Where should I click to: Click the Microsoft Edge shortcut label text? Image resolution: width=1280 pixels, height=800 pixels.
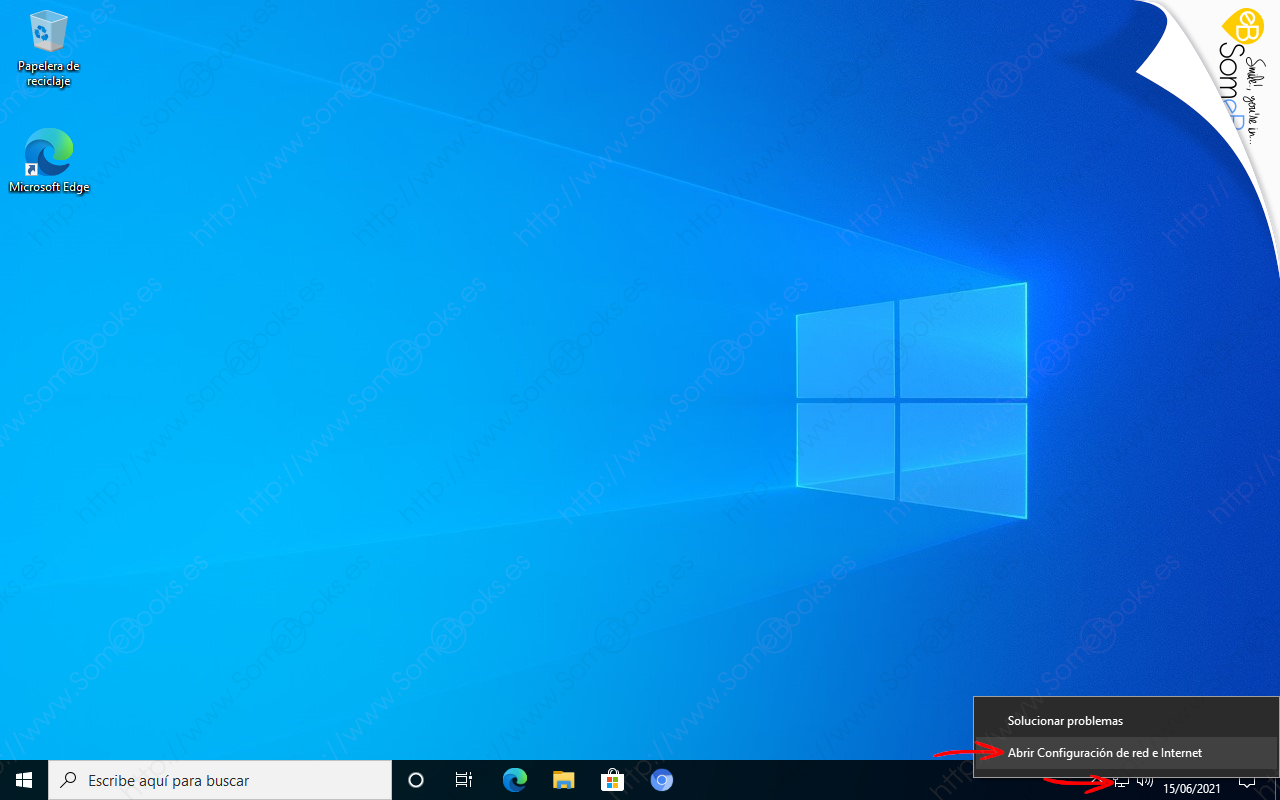(48, 186)
